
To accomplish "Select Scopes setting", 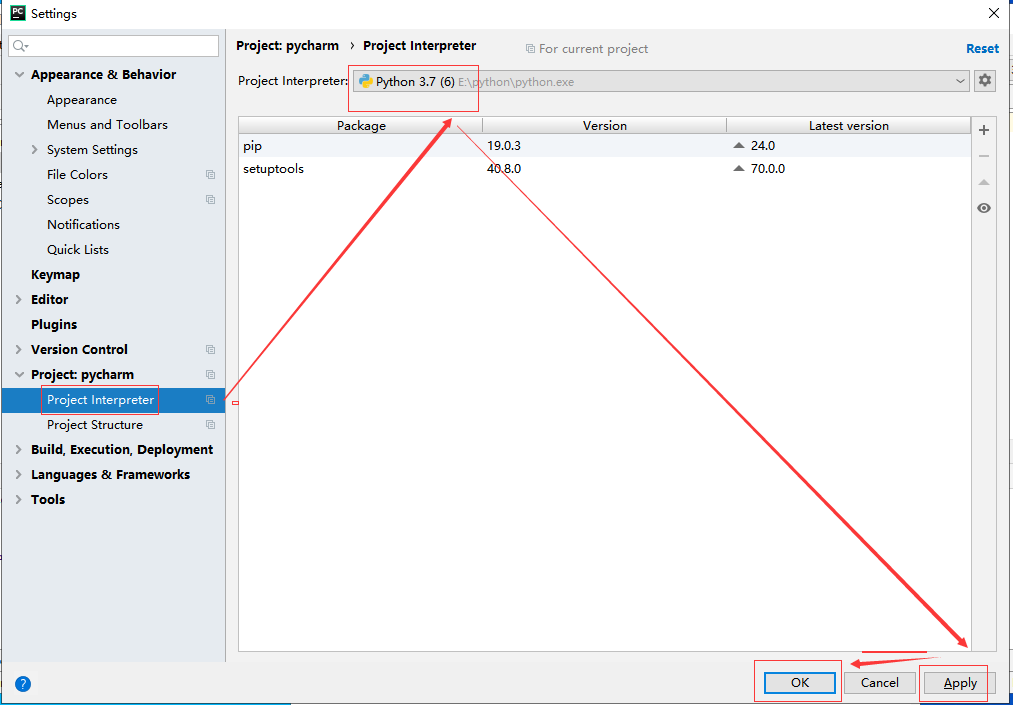I will (x=68, y=200).
